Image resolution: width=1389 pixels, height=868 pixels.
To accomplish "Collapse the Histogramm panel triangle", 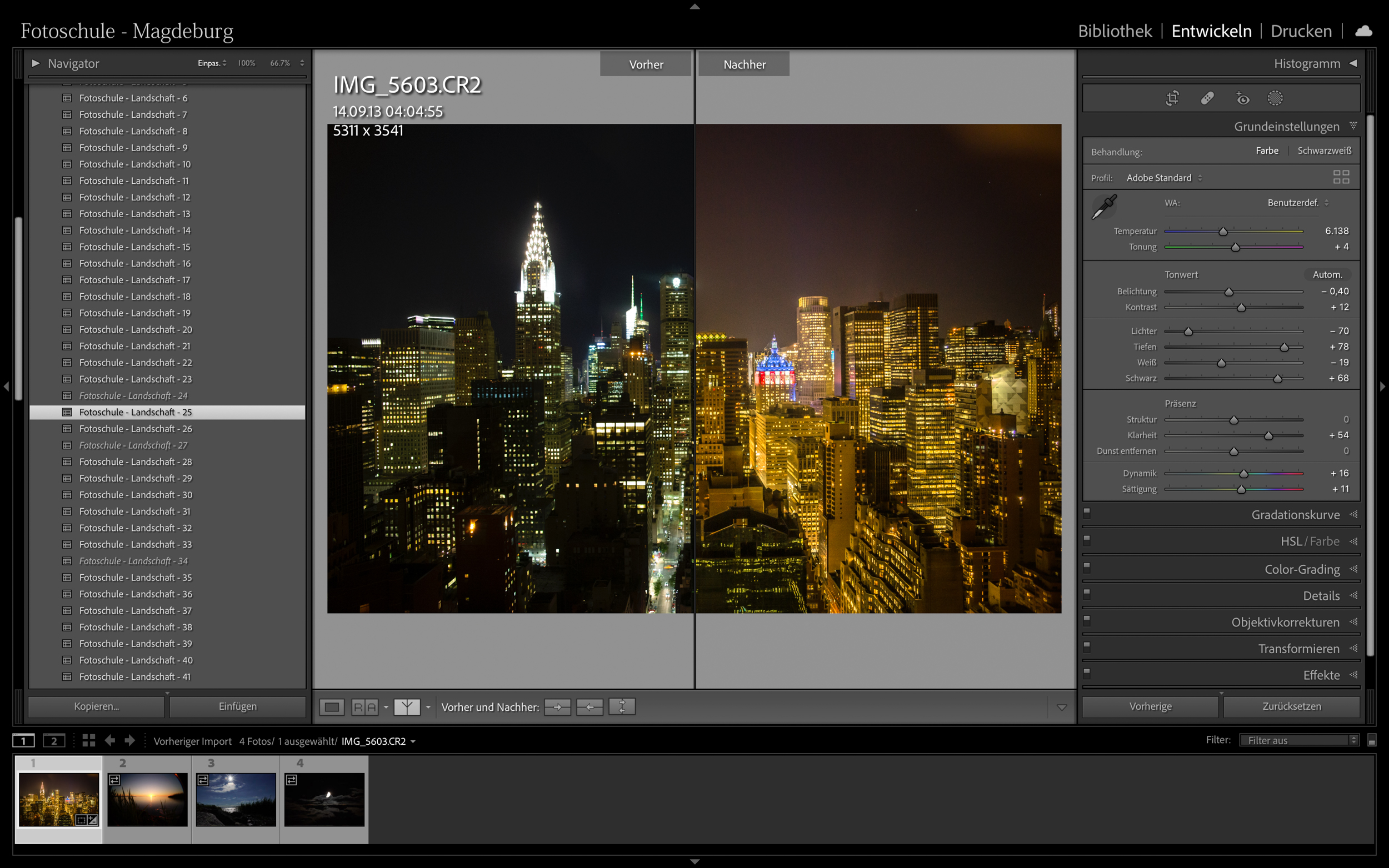I will click(x=1353, y=63).
